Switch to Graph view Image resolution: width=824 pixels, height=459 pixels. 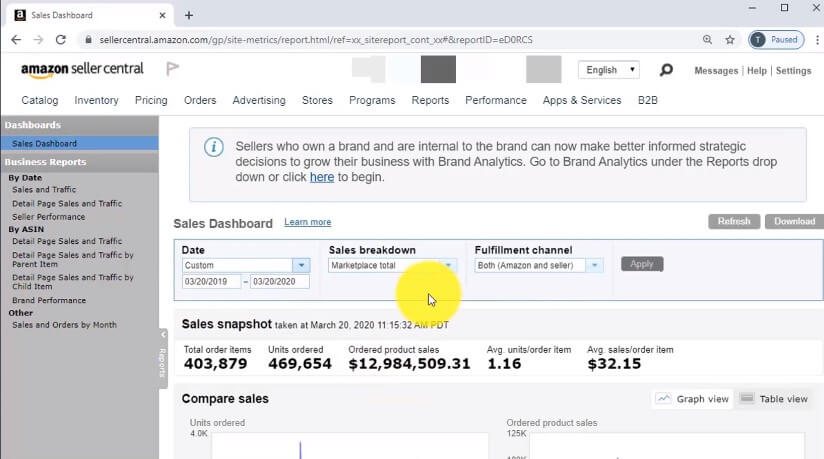[692, 399]
